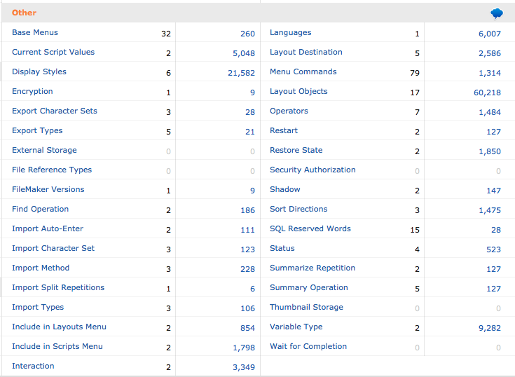Open the Base Menus link
The width and height of the screenshot is (515, 377).
click(x=35, y=32)
